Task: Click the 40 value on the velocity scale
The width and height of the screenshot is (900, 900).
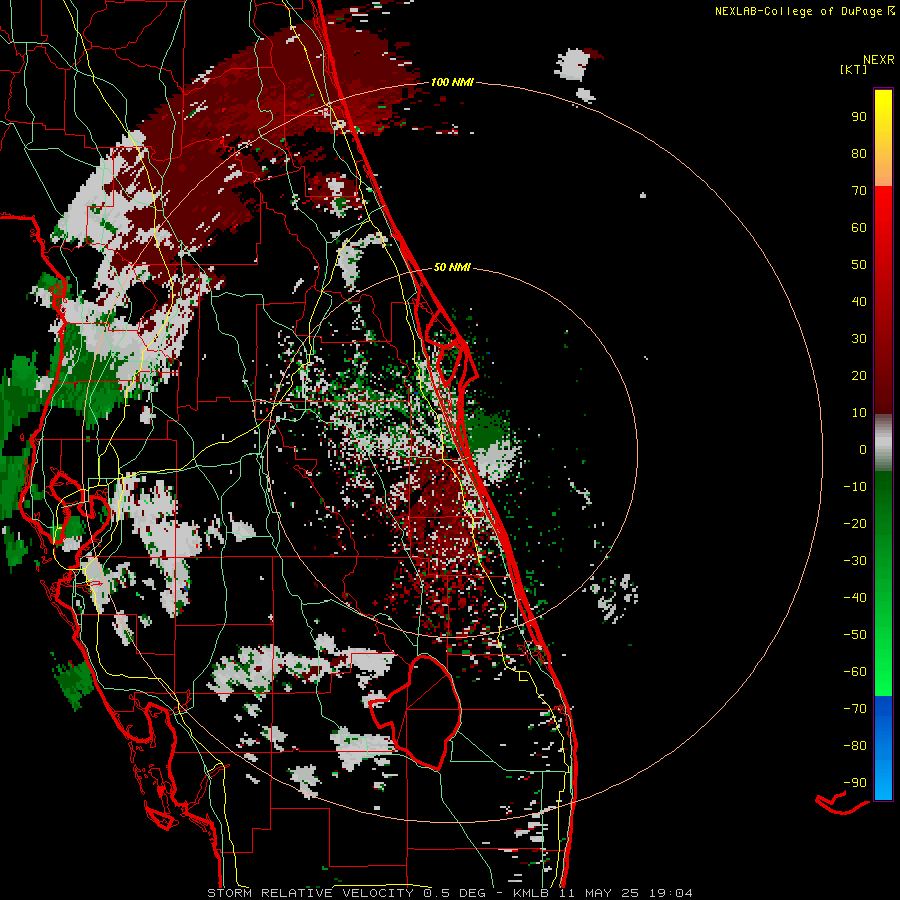Action: (859, 301)
